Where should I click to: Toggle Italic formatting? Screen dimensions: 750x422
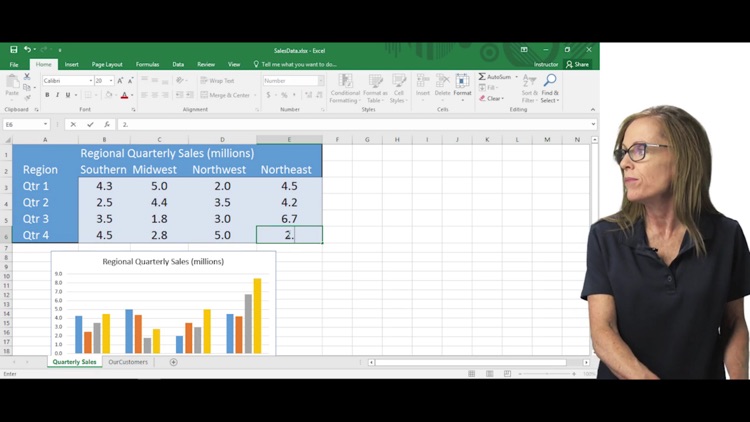[x=57, y=95]
